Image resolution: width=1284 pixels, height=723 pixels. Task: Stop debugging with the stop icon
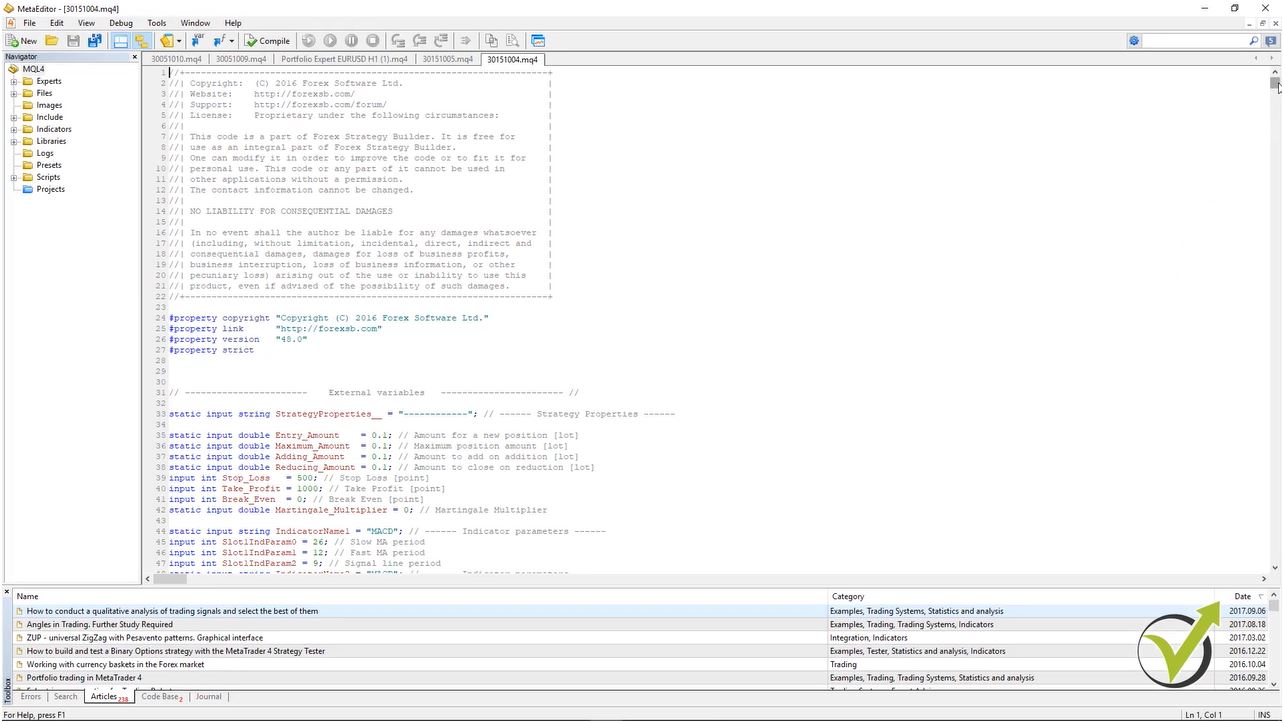click(x=371, y=40)
